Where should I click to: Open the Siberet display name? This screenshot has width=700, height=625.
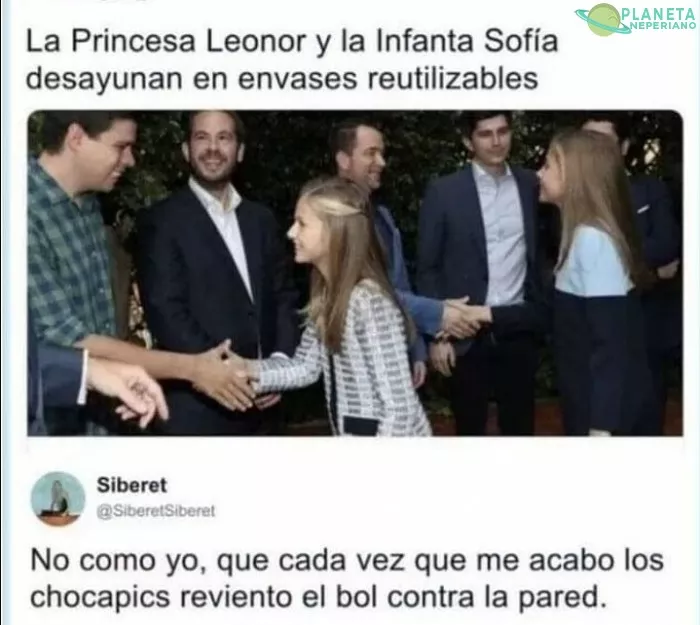click(x=132, y=485)
